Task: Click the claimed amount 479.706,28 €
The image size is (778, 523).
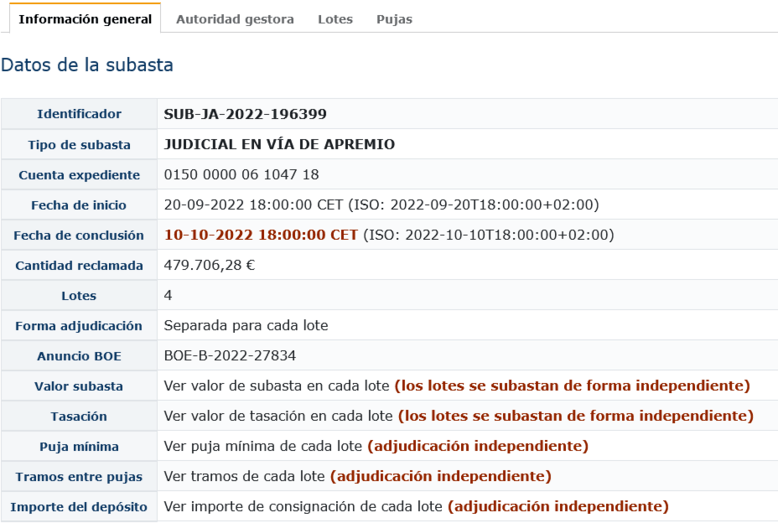Action: [x=209, y=265]
